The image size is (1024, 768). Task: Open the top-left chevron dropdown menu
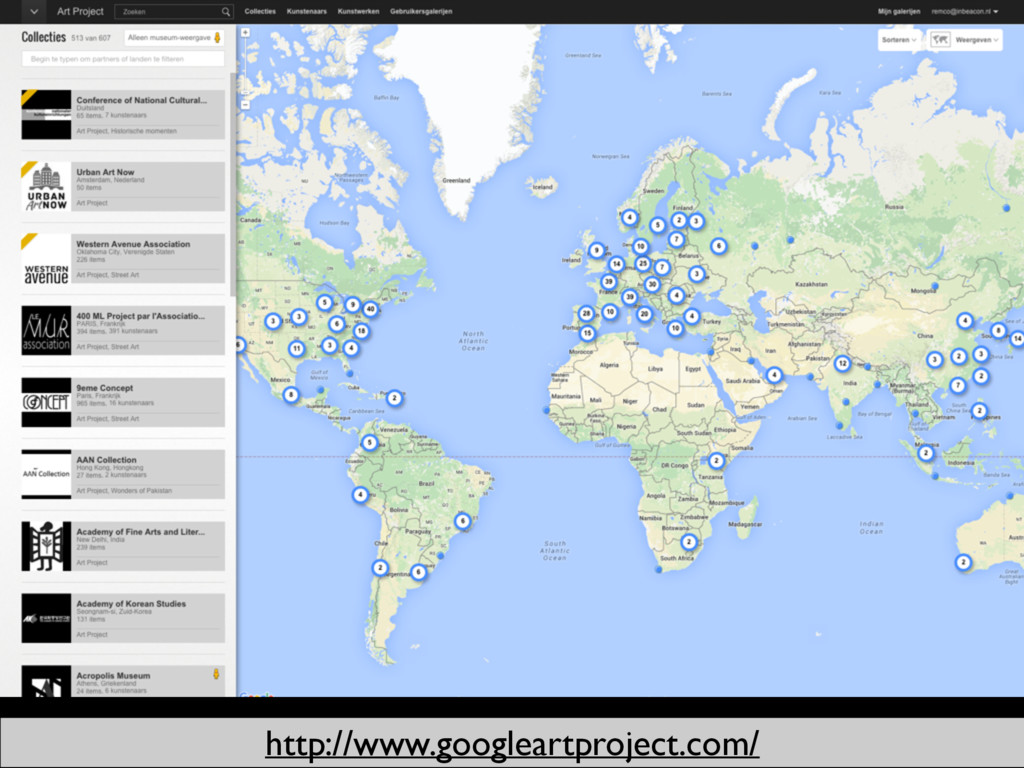coord(34,12)
